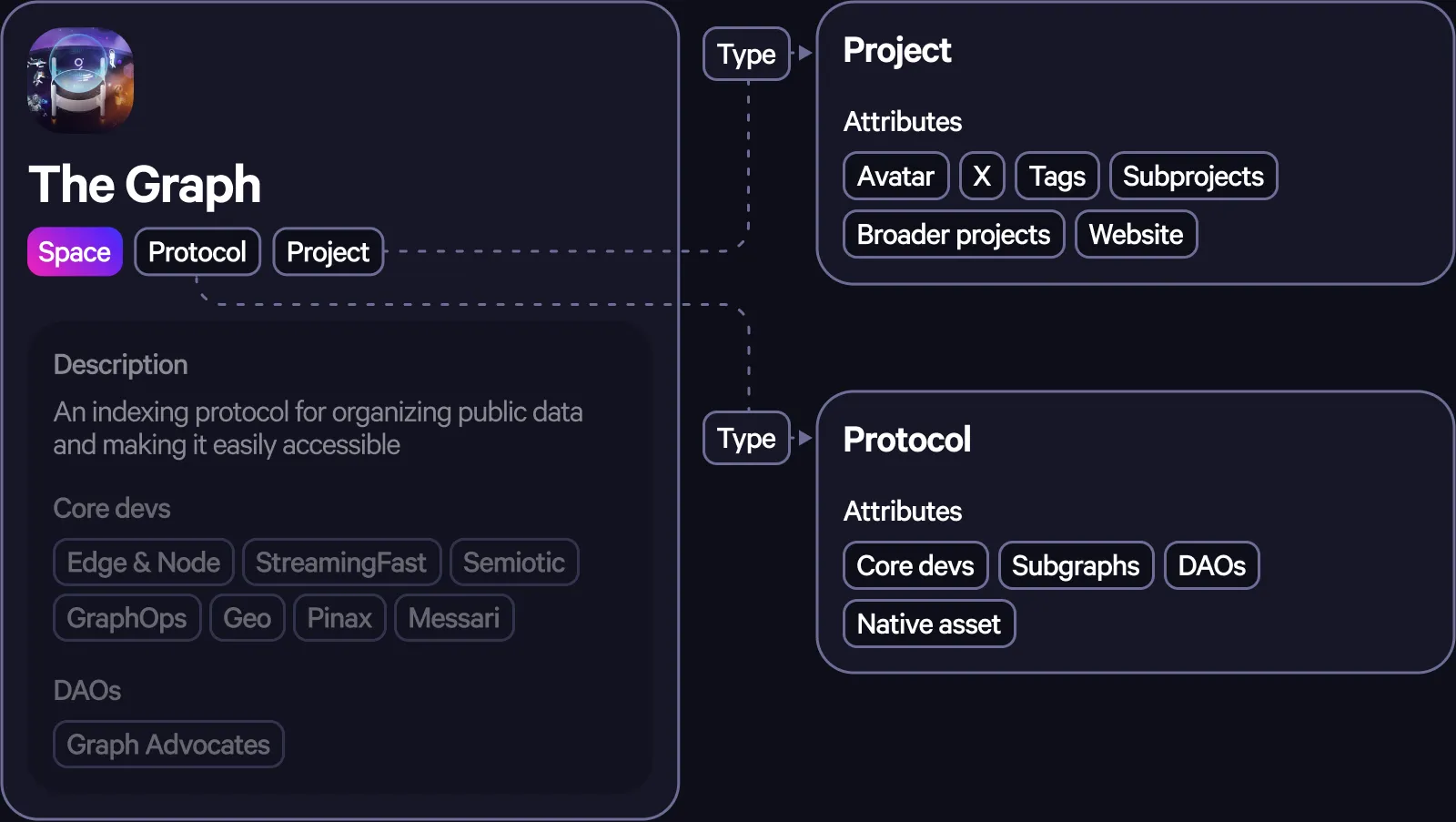Open the Subprojects attribute chip
The image size is (1456, 822).
coord(1194,176)
